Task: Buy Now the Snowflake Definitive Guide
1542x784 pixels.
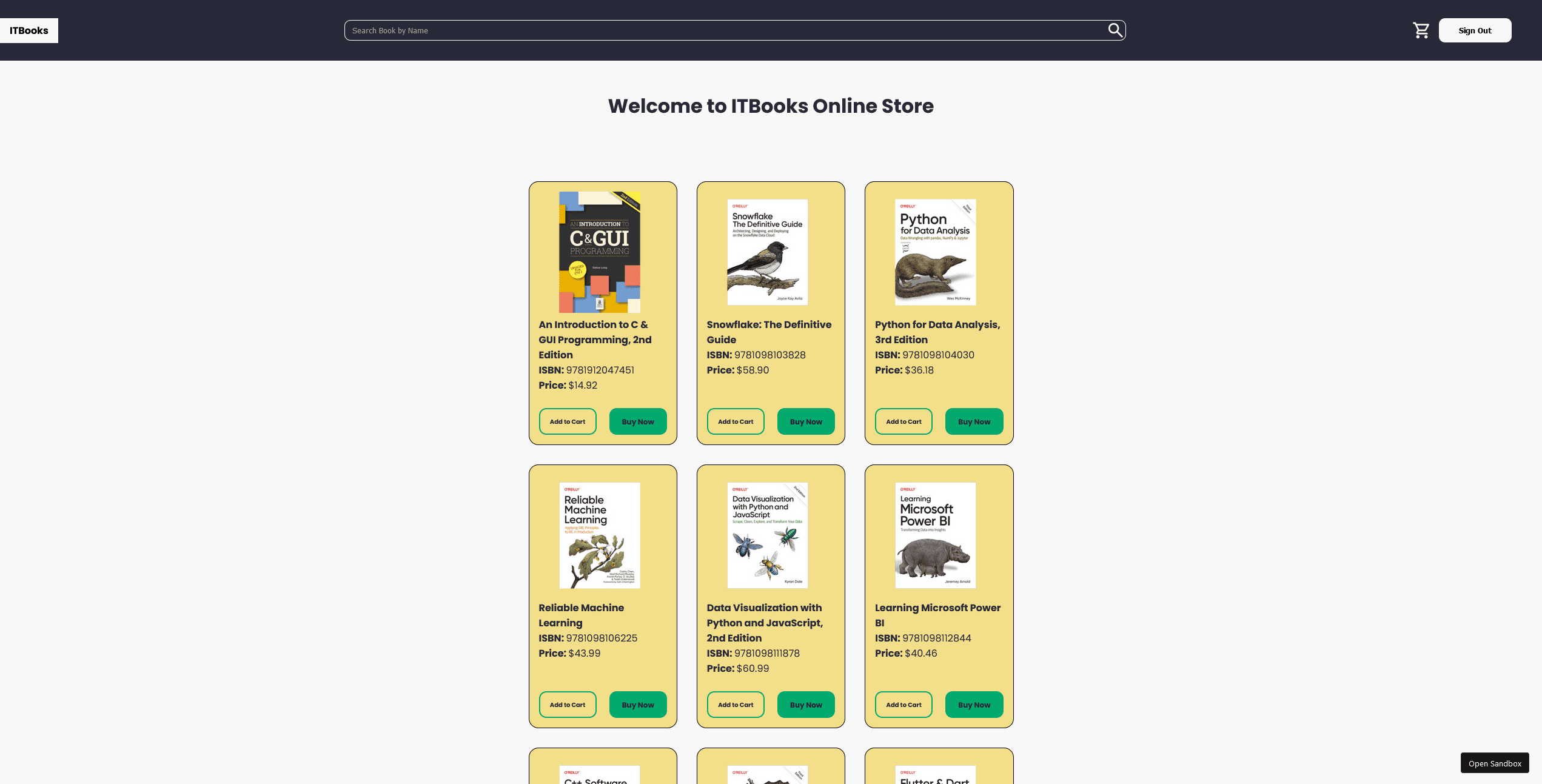Action: tap(806, 421)
